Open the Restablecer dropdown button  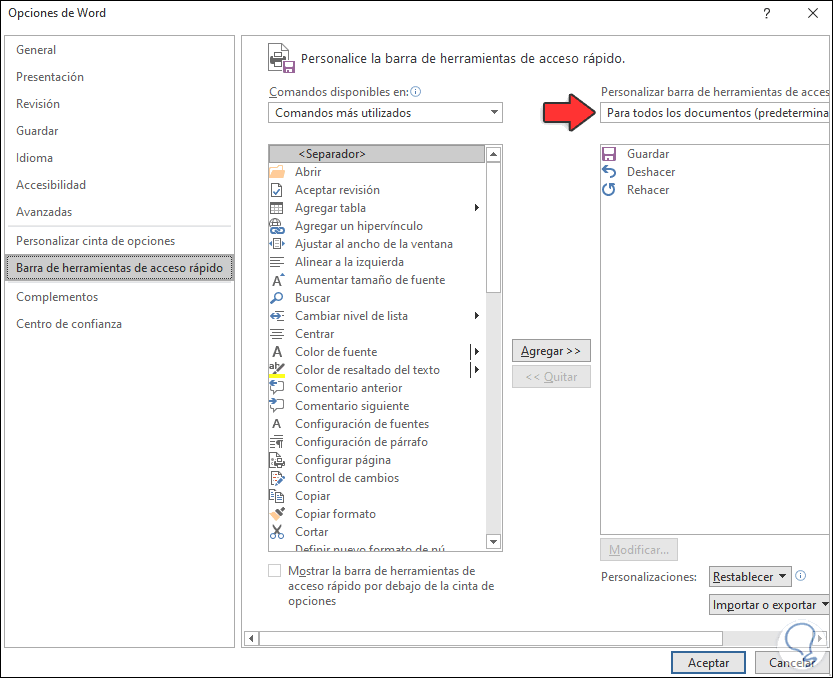pos(750,577)
